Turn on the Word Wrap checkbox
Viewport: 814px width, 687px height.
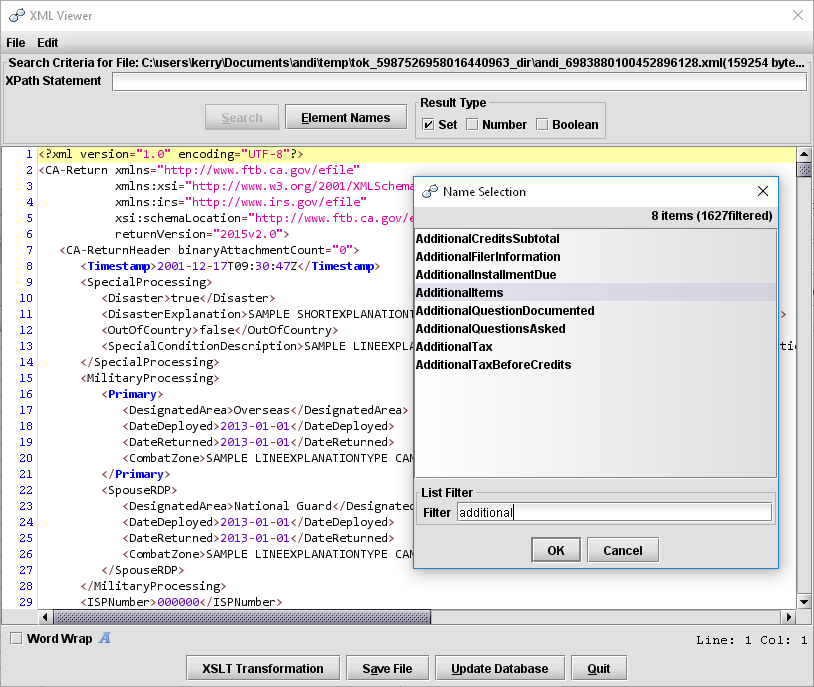(17, 638)
